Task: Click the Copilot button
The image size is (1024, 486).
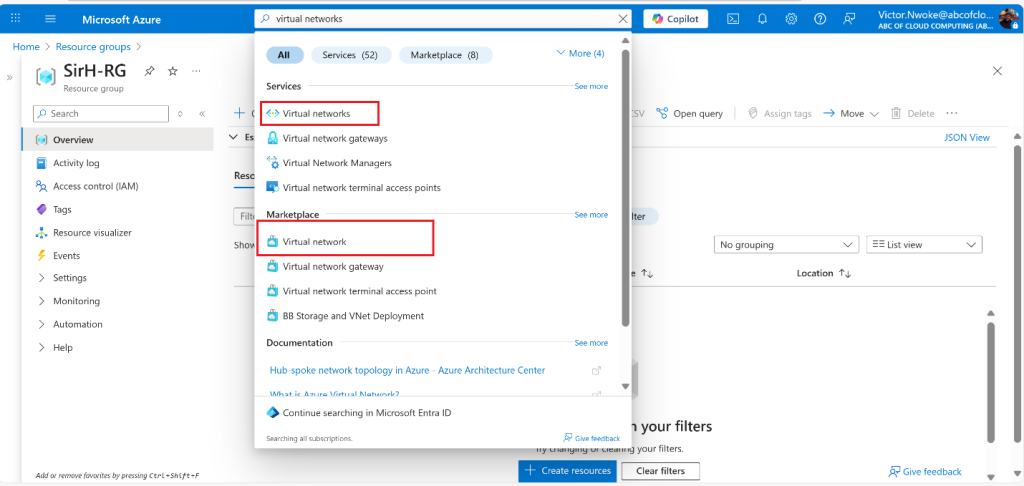Action: point(676,19)
